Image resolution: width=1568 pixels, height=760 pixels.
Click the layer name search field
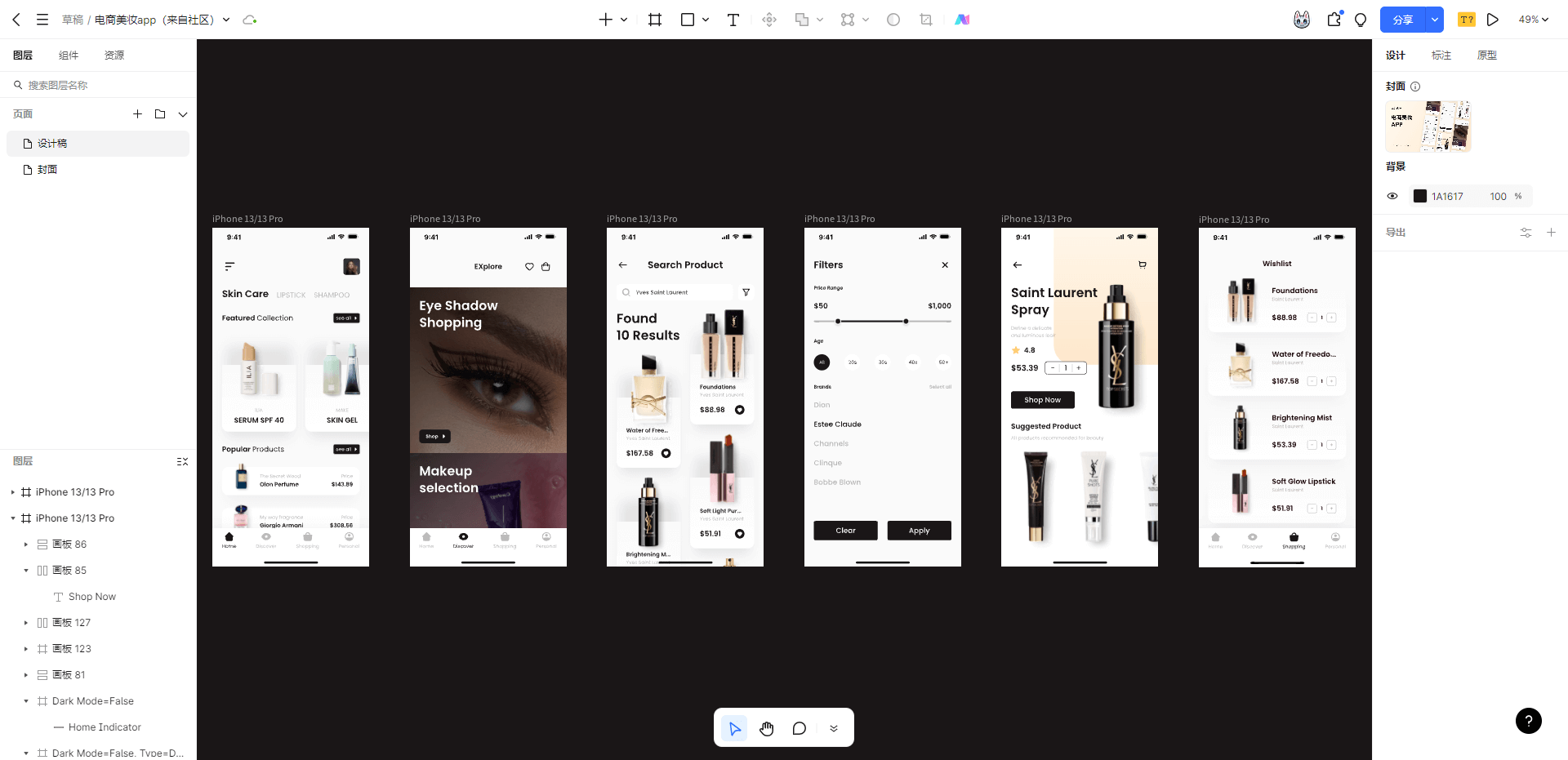click(98, 85)
